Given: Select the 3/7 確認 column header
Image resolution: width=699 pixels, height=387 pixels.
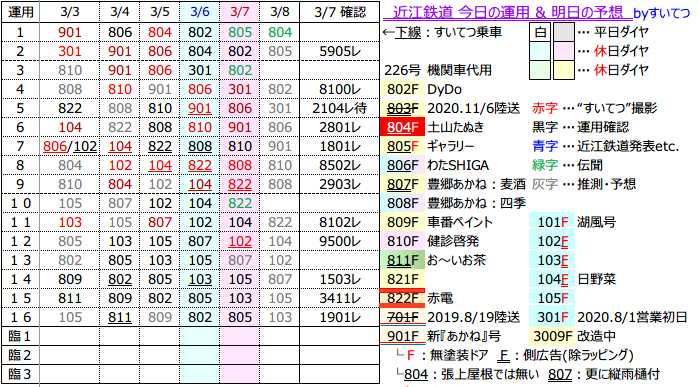Looking at the screenshot, I should pos(340,12).
